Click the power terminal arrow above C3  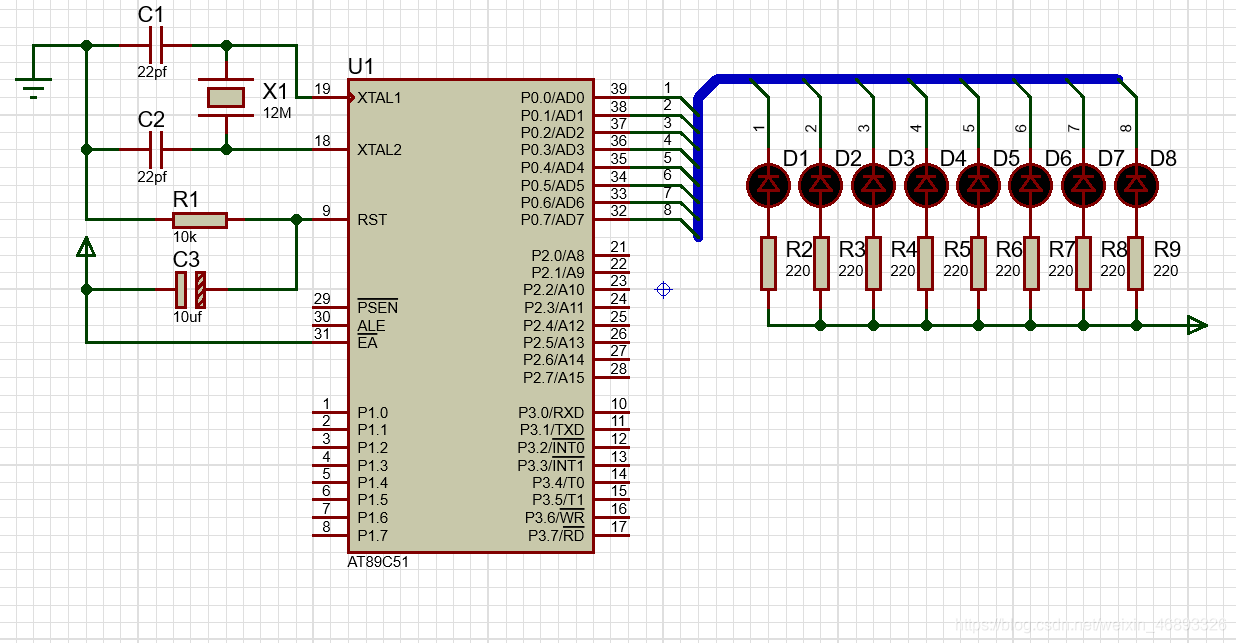click(x=87, y=247)
